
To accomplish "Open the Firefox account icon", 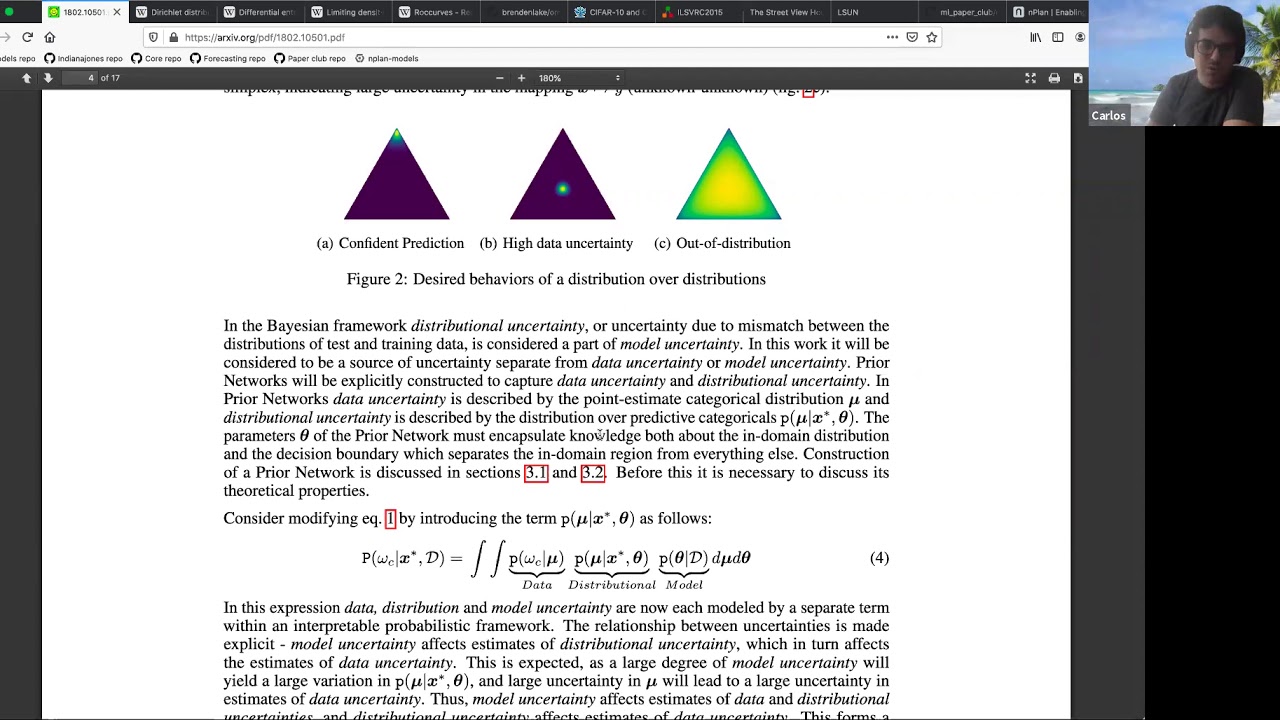I will [1080, 37].
